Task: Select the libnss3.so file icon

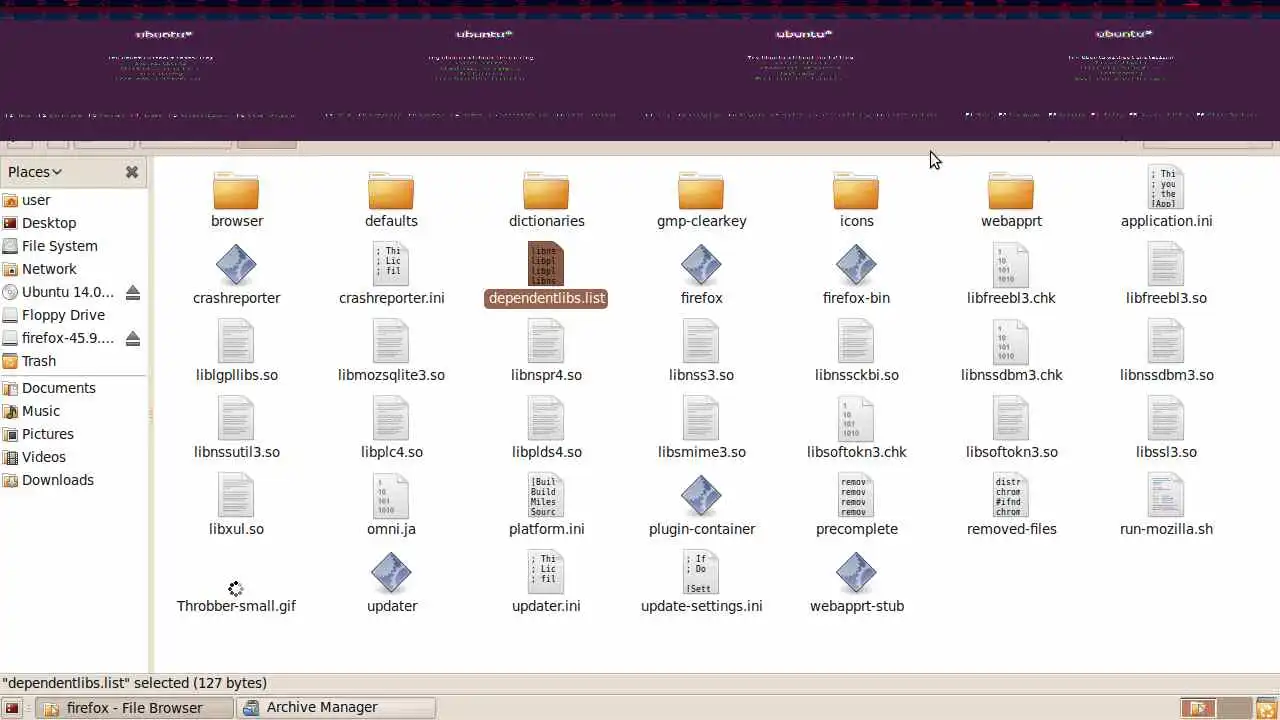Action: (701, 342)
